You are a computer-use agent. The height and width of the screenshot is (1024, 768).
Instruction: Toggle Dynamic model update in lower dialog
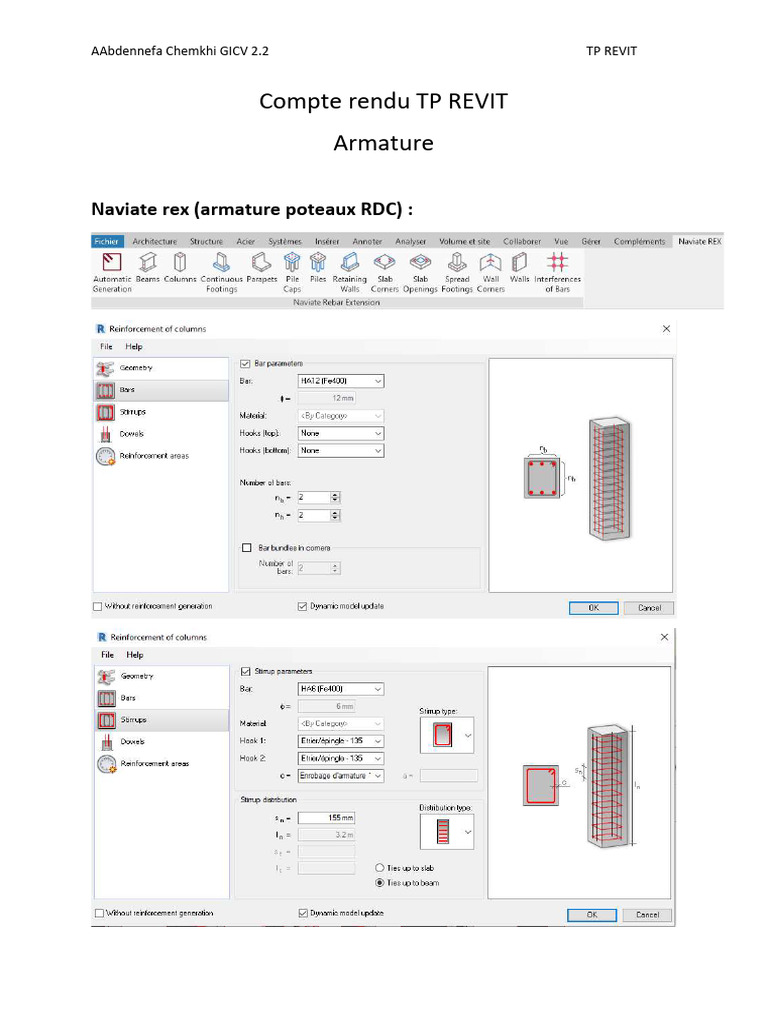(x=303, y=914)
